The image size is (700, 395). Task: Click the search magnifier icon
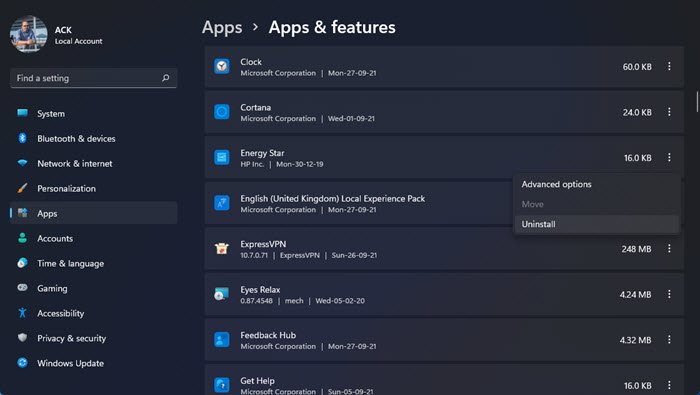coord(166,78)
